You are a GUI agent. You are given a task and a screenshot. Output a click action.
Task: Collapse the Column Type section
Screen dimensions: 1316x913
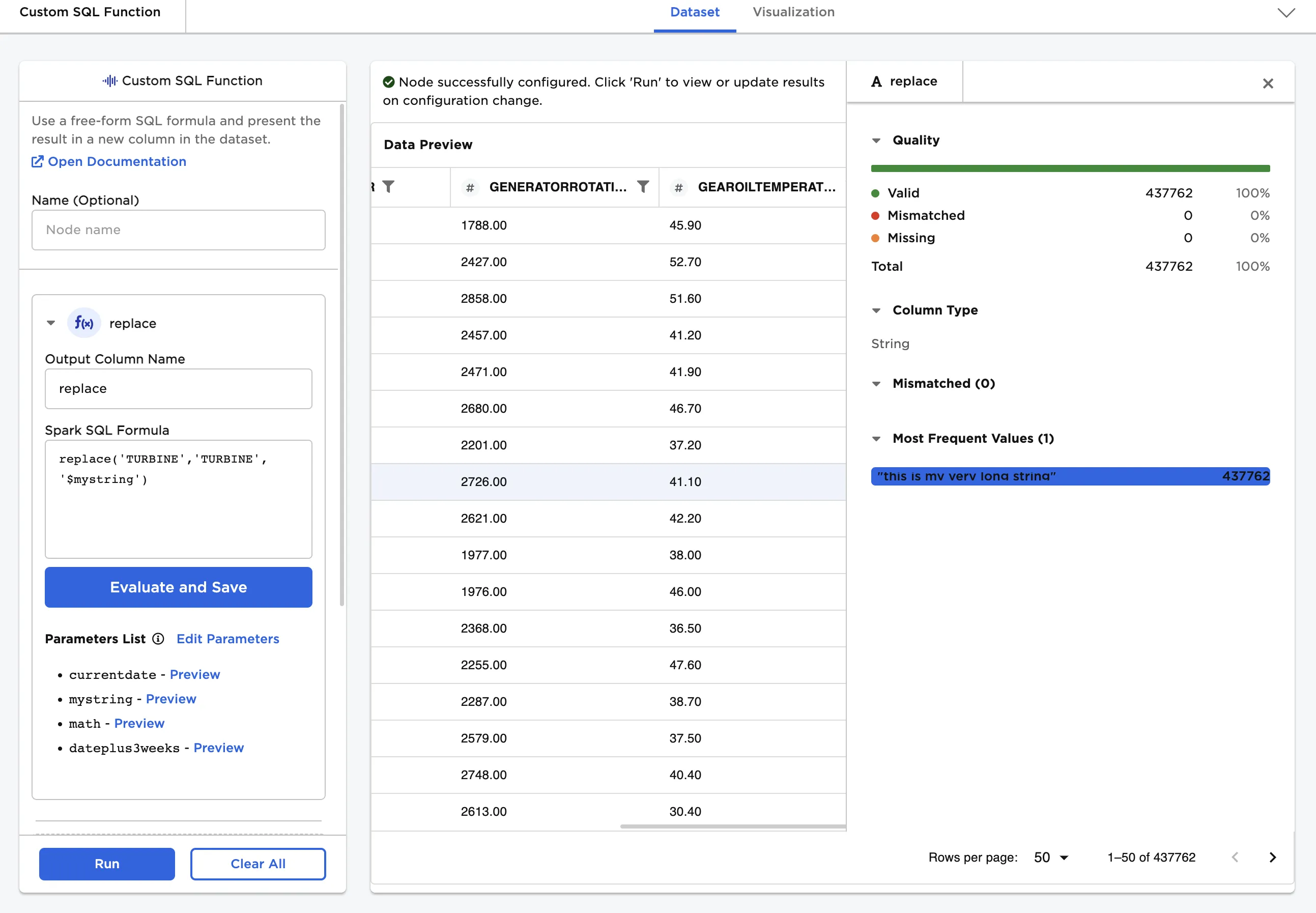point(876,310)
